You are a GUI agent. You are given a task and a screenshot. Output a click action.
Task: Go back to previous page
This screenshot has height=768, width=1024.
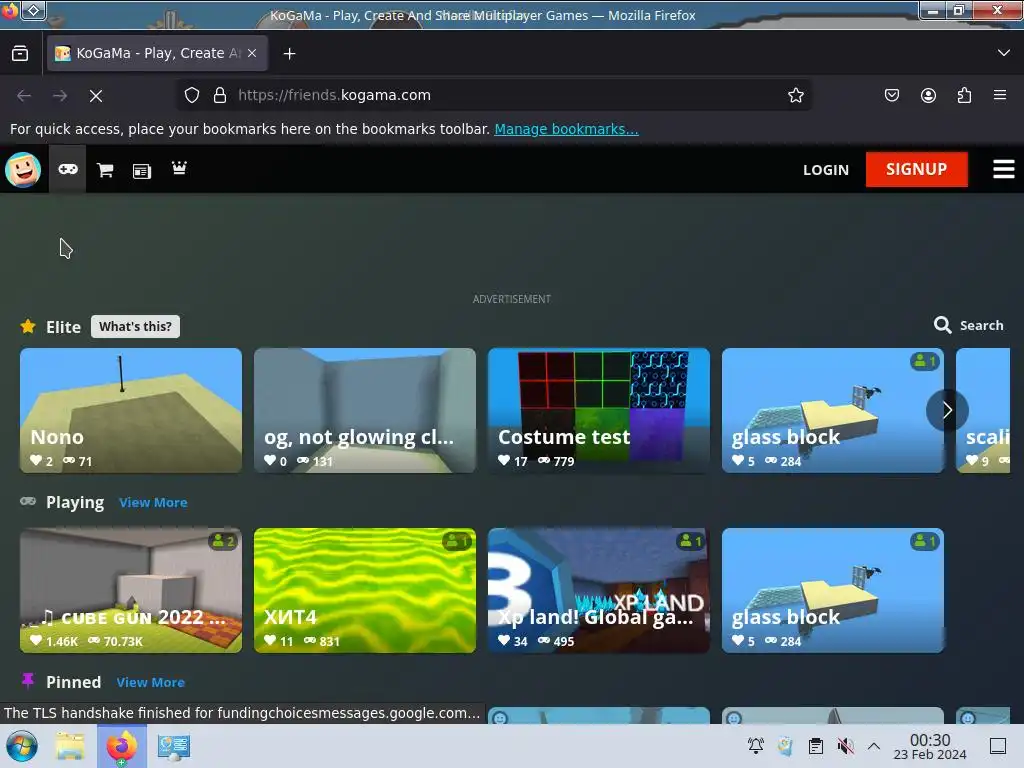(x=24, y=96)
